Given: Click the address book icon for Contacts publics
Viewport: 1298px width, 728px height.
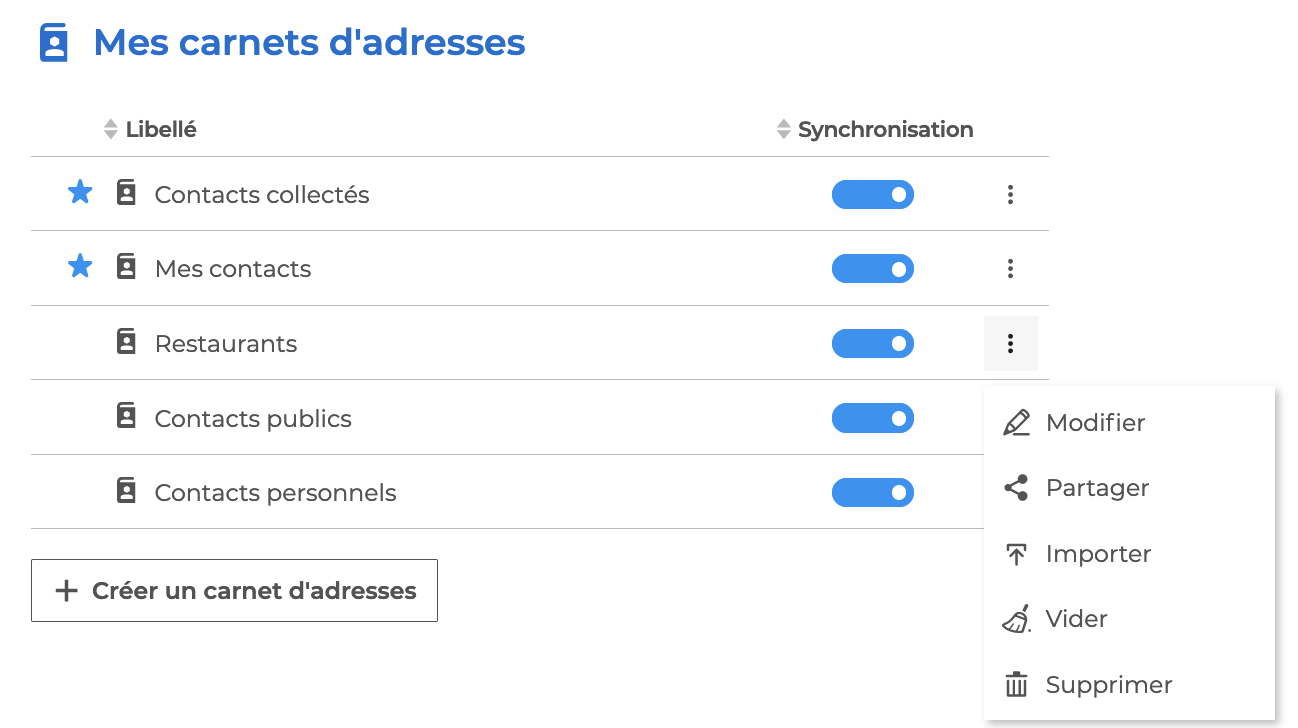Looking at the screenshot, I should 126,416.
